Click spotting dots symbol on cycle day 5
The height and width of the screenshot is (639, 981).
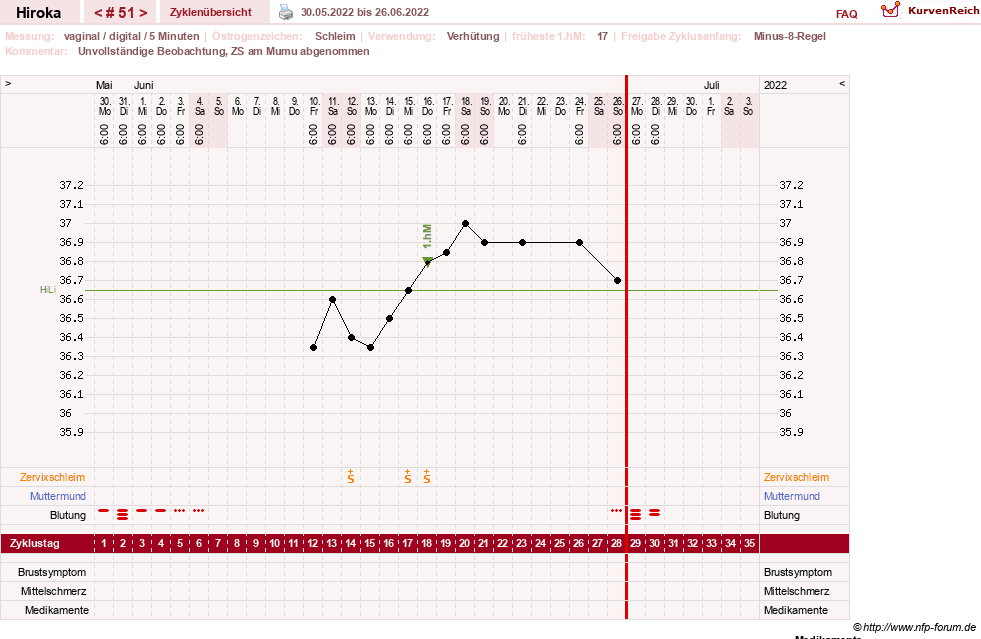point(180,511)
